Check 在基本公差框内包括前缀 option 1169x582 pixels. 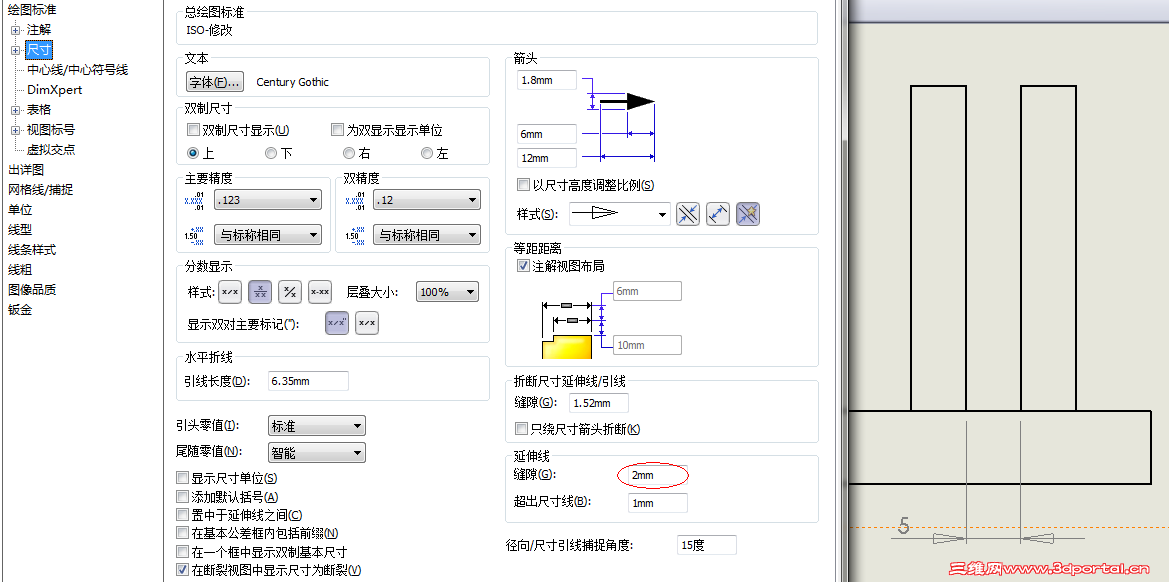(x=182, y=533)
